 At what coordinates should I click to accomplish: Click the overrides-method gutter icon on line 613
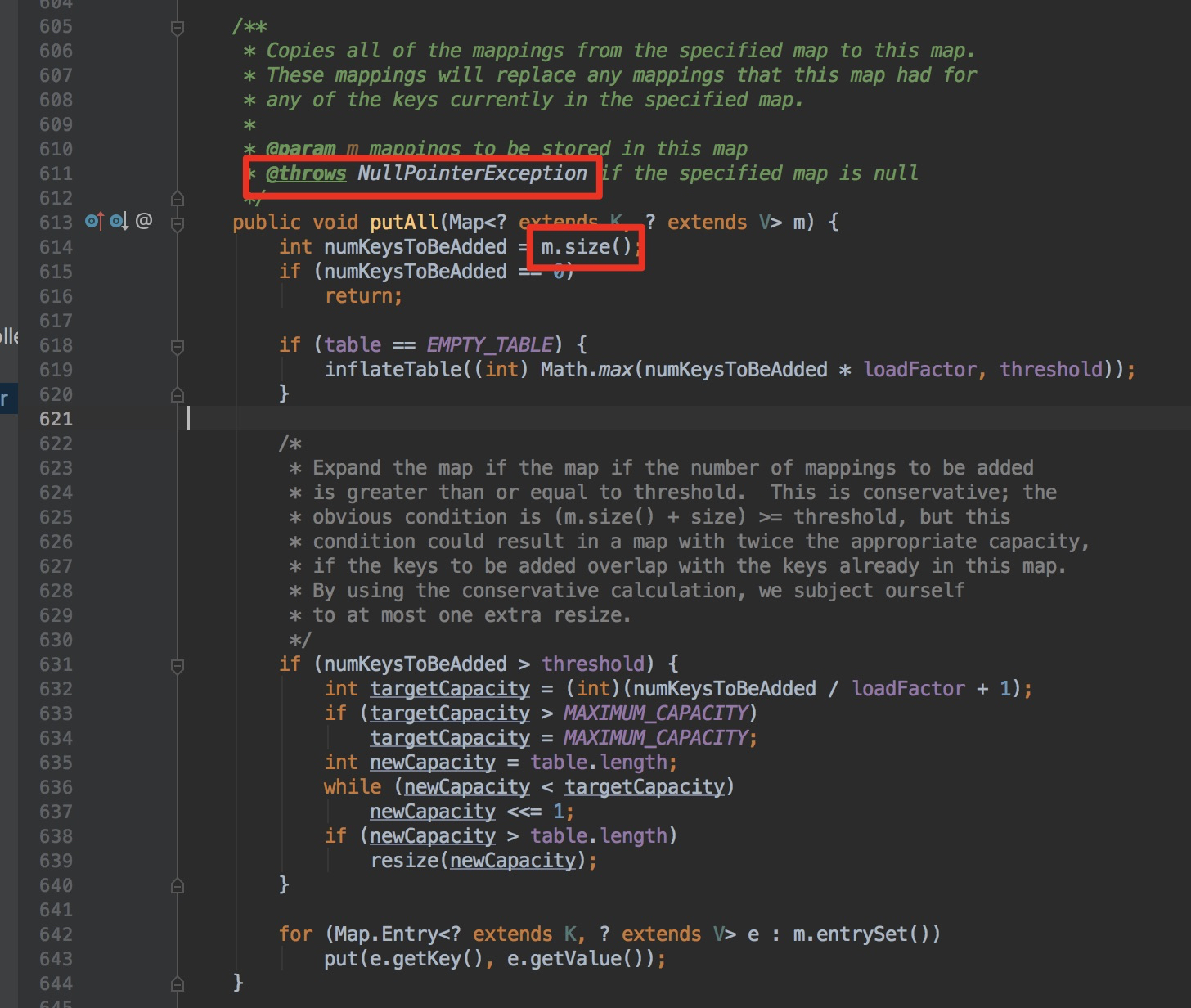click(94, 221)
